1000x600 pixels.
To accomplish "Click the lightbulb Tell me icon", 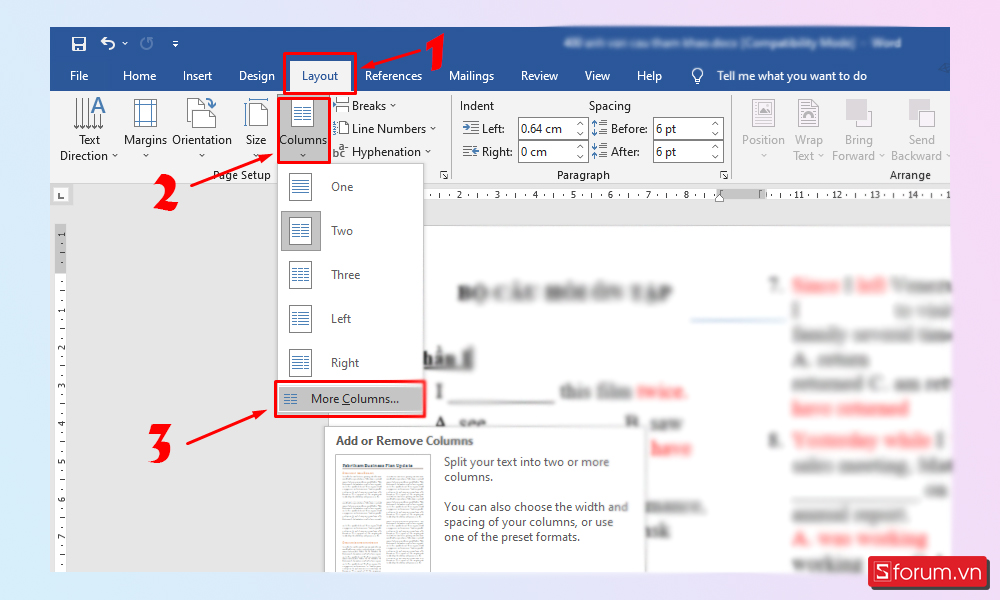I will 697,76.
